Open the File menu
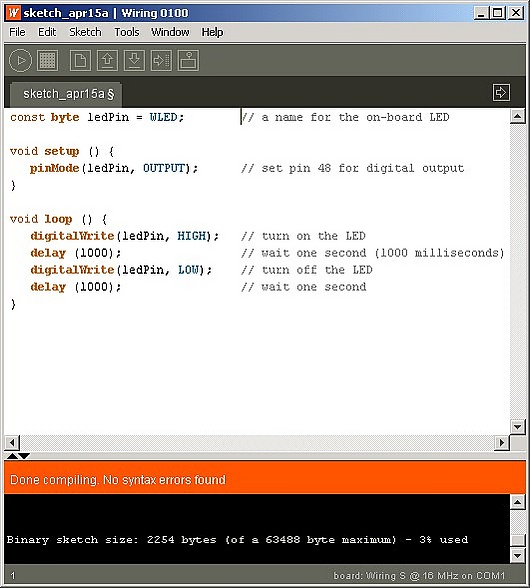The width and height of the screenshot is (530, 588). [x=17, y=32]
